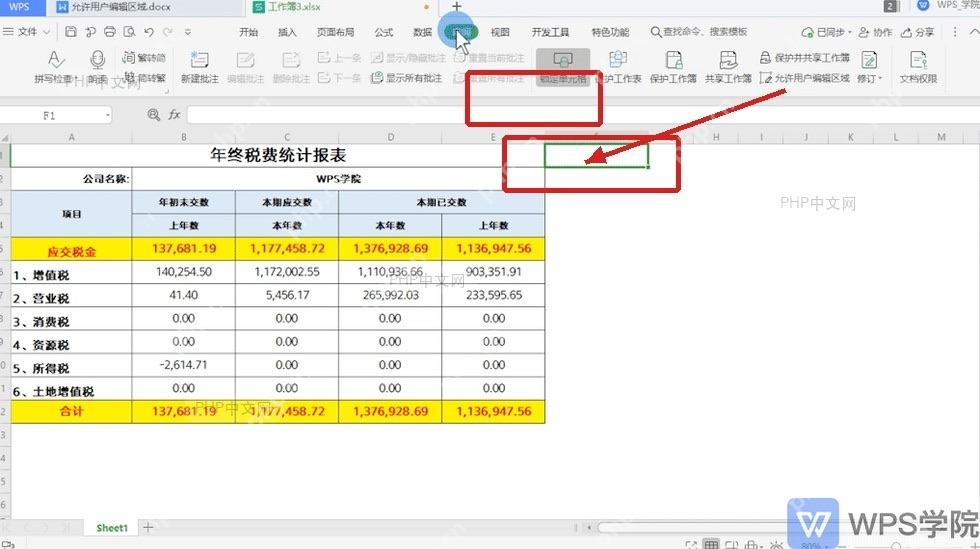Switch to the Formulas (公式) tab
The image size is (980, 549).
[383, 32]
